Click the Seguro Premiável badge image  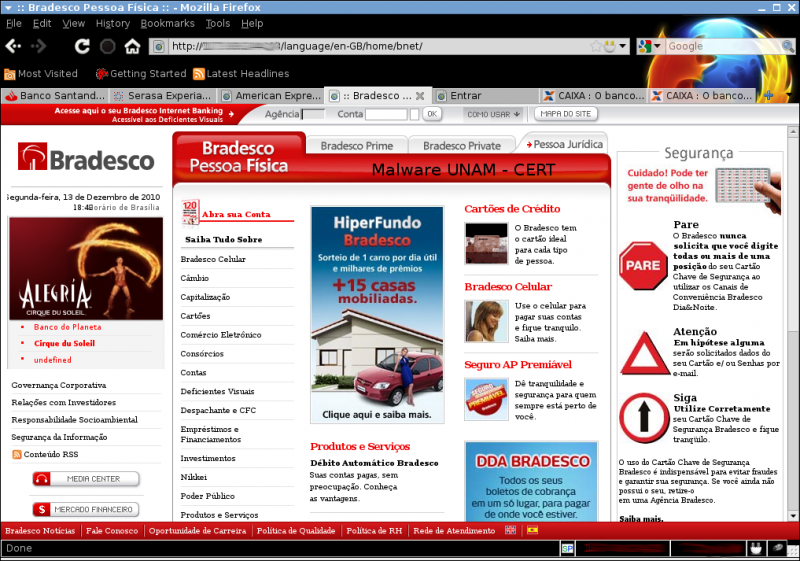point(486,399)
